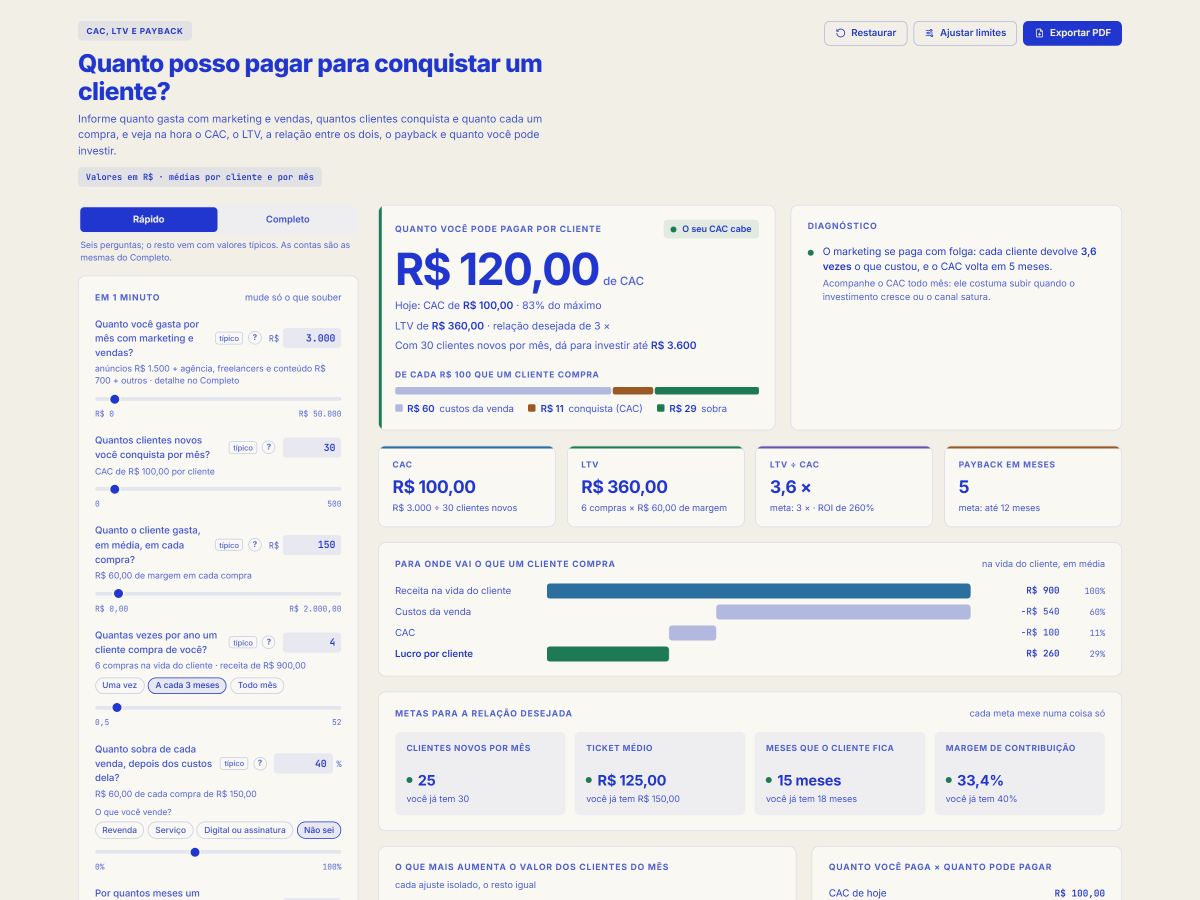Image resolution: width=1200 pixels, height=900 pixels.
Task: Apply típico value for new clients per month
Action: pyautogui.click(x=242, y=447)
